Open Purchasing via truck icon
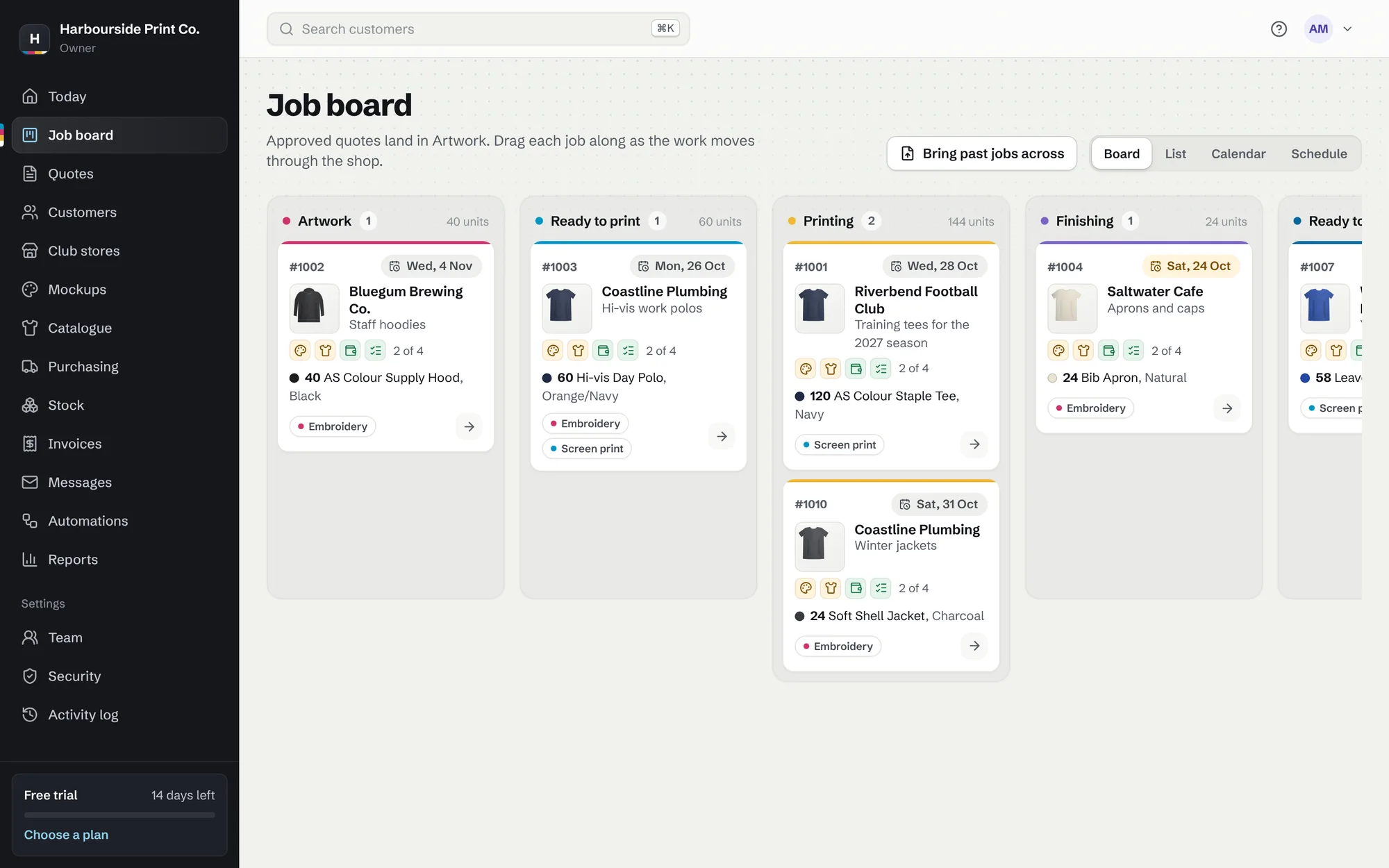 [30, 367]
